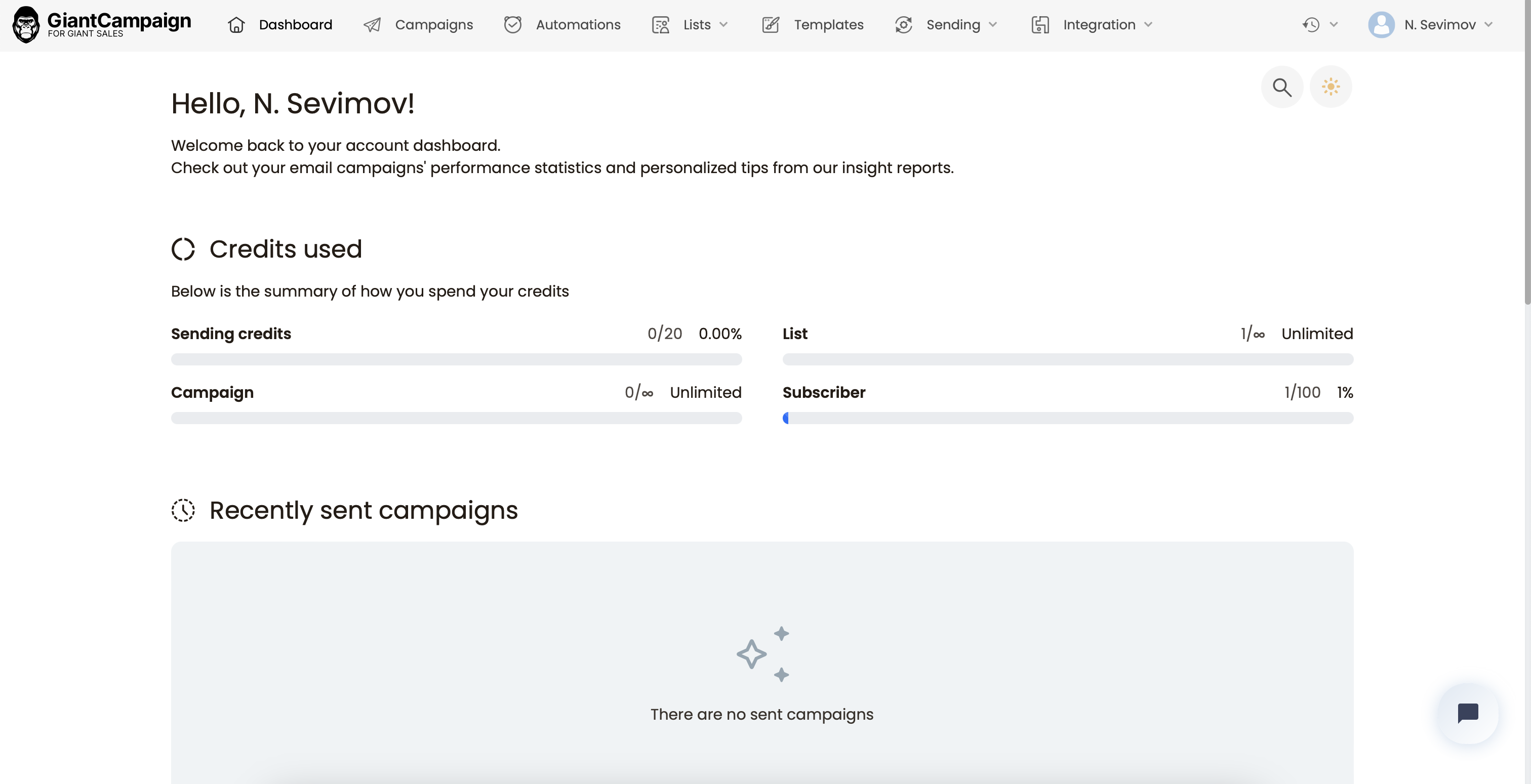Click the List progress bar
Image resolution: width=1531 pixels, height=784 pixels.
click(x=1067, y=359)
